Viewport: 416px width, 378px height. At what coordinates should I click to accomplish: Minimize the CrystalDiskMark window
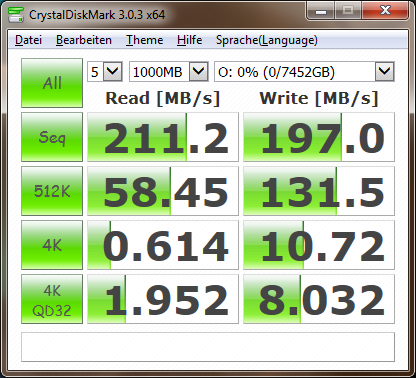pyautogui.click(x=321, y=11)
